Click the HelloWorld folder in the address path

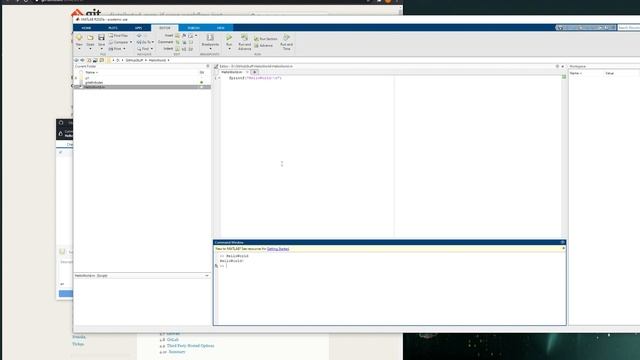157,60
